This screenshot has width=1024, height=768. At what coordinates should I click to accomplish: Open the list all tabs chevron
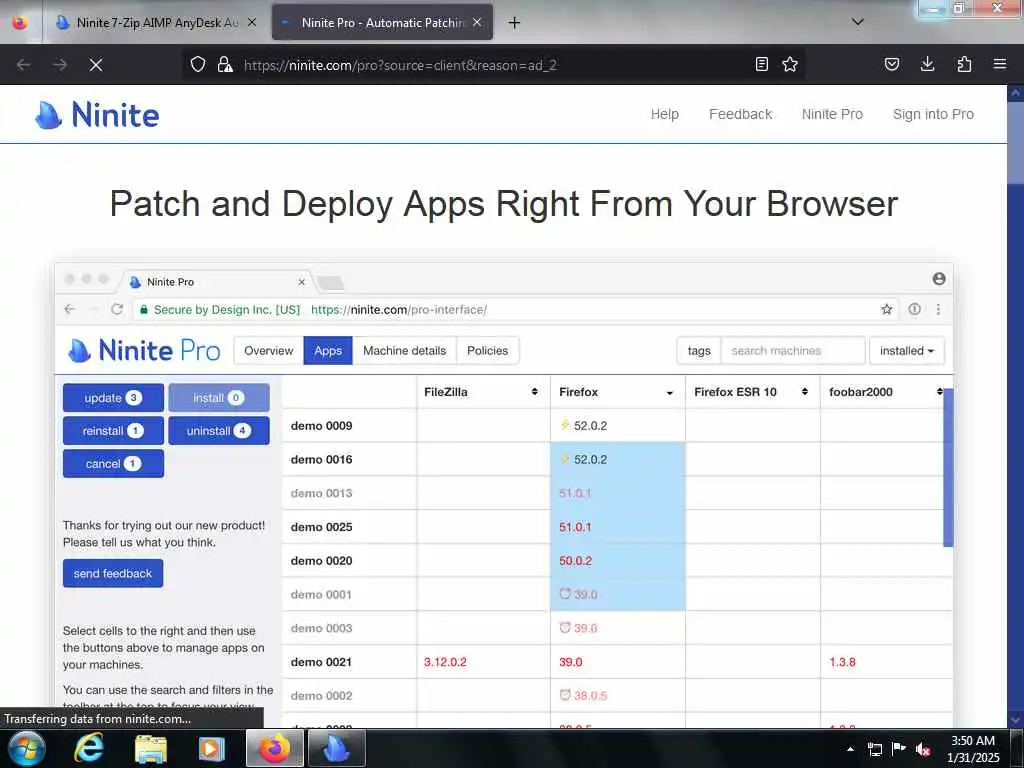[858, 22]
